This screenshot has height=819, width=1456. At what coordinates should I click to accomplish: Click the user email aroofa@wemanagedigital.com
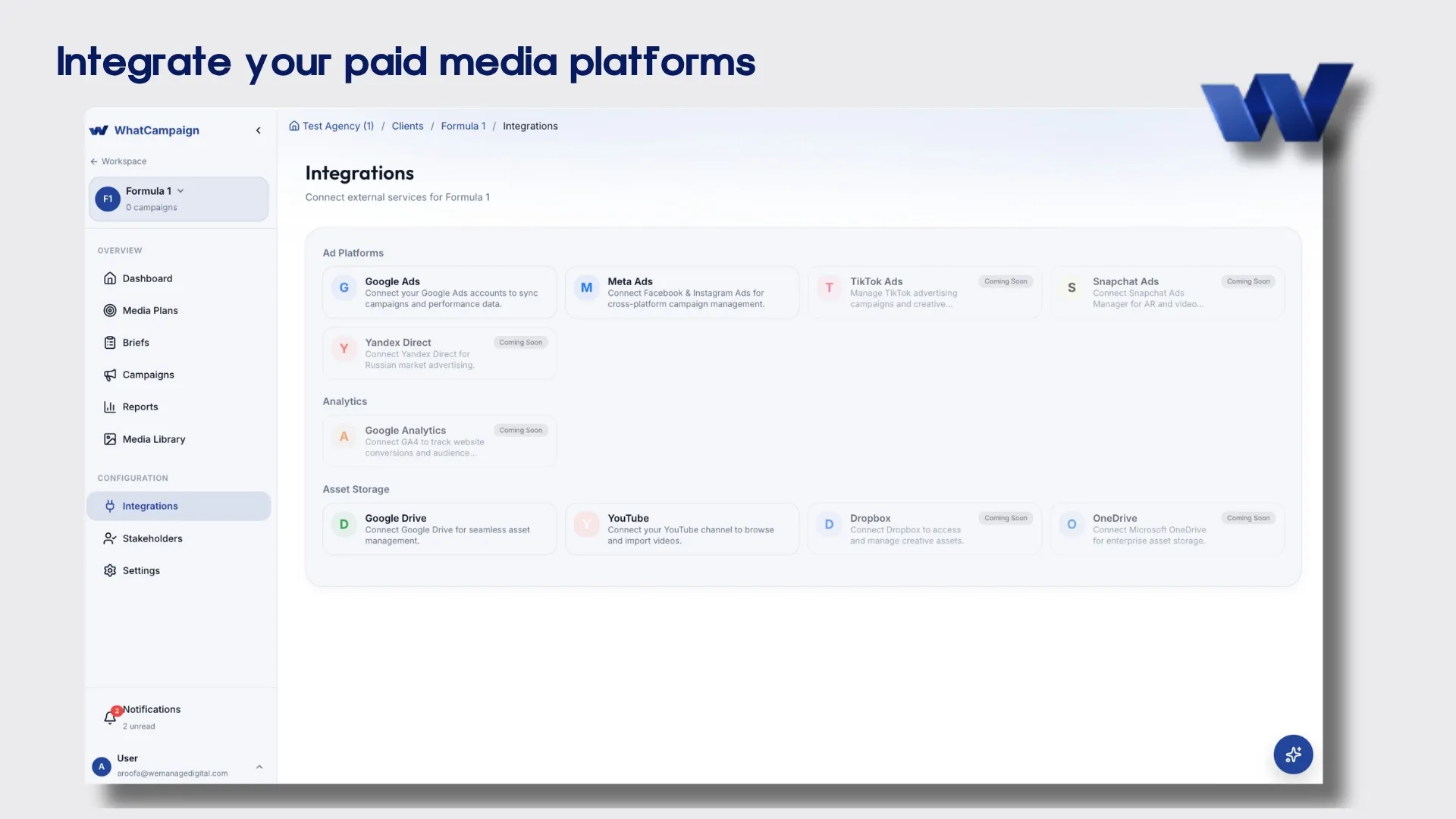pyautogui.click(x=172, y=773)
